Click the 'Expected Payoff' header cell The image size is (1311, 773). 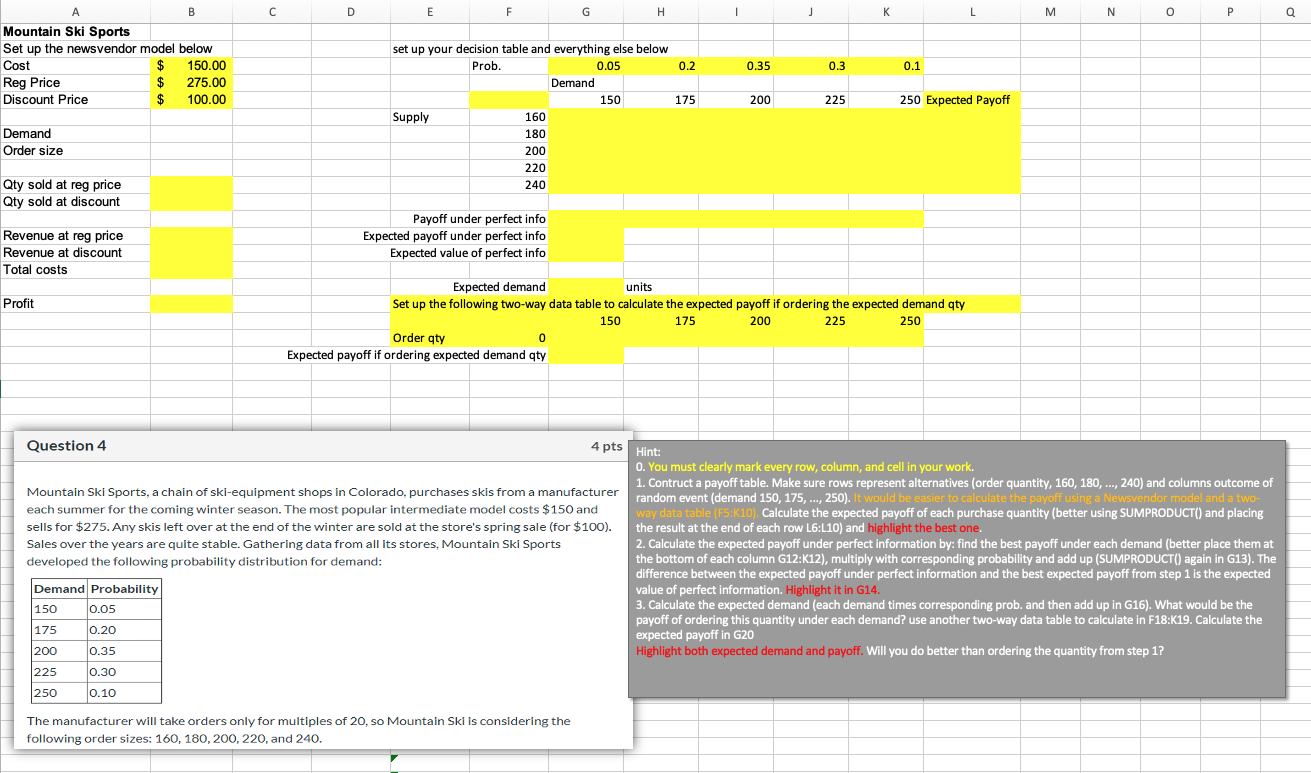pos(973,100)
